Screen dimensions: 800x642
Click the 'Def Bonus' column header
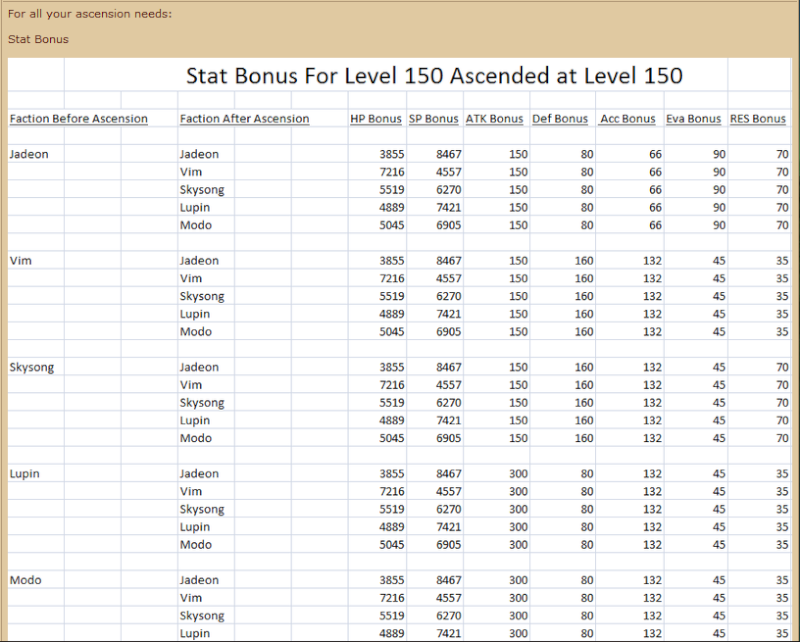coord(560,118)
